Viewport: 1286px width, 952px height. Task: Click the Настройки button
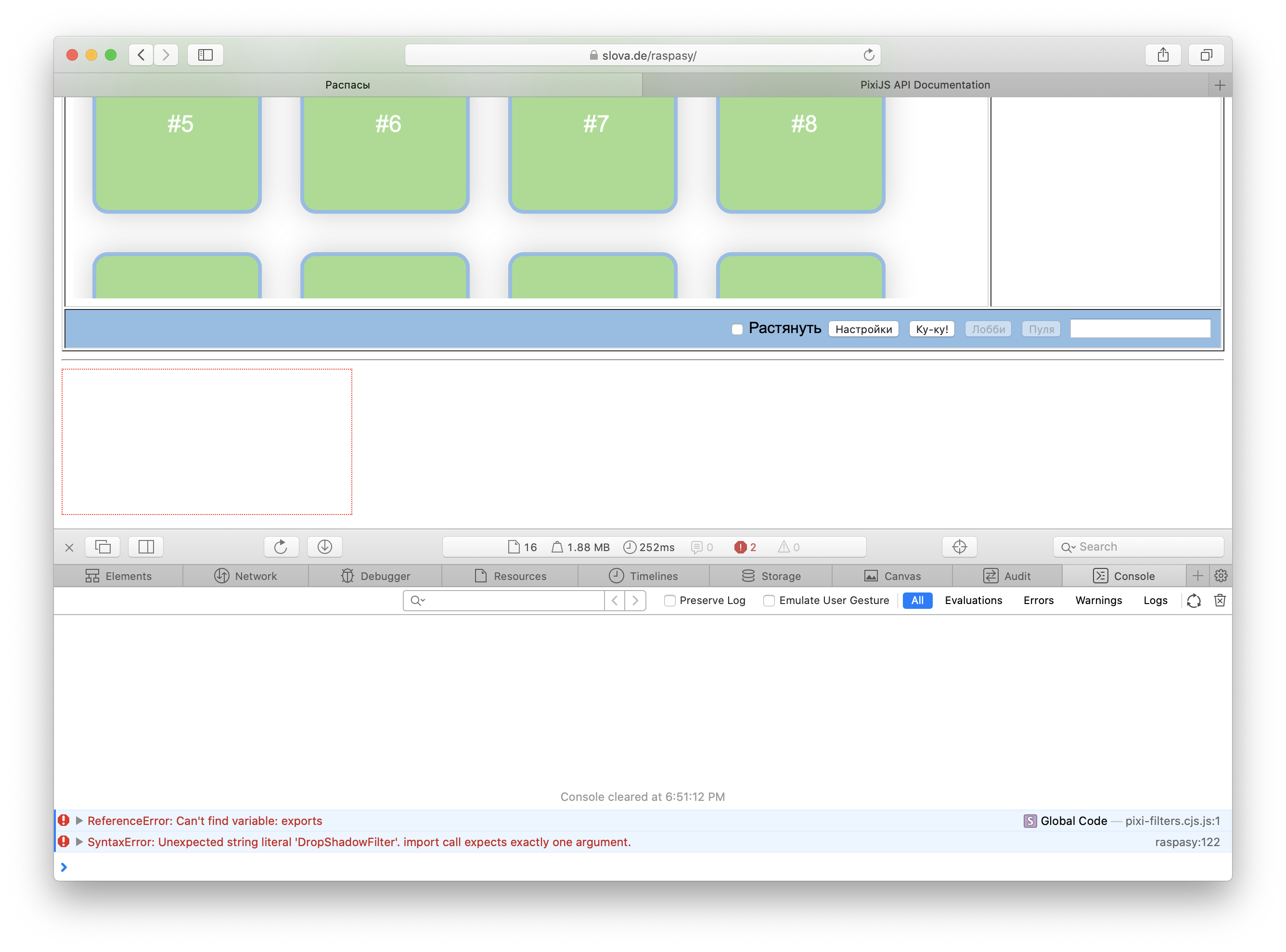pos(863,328)
